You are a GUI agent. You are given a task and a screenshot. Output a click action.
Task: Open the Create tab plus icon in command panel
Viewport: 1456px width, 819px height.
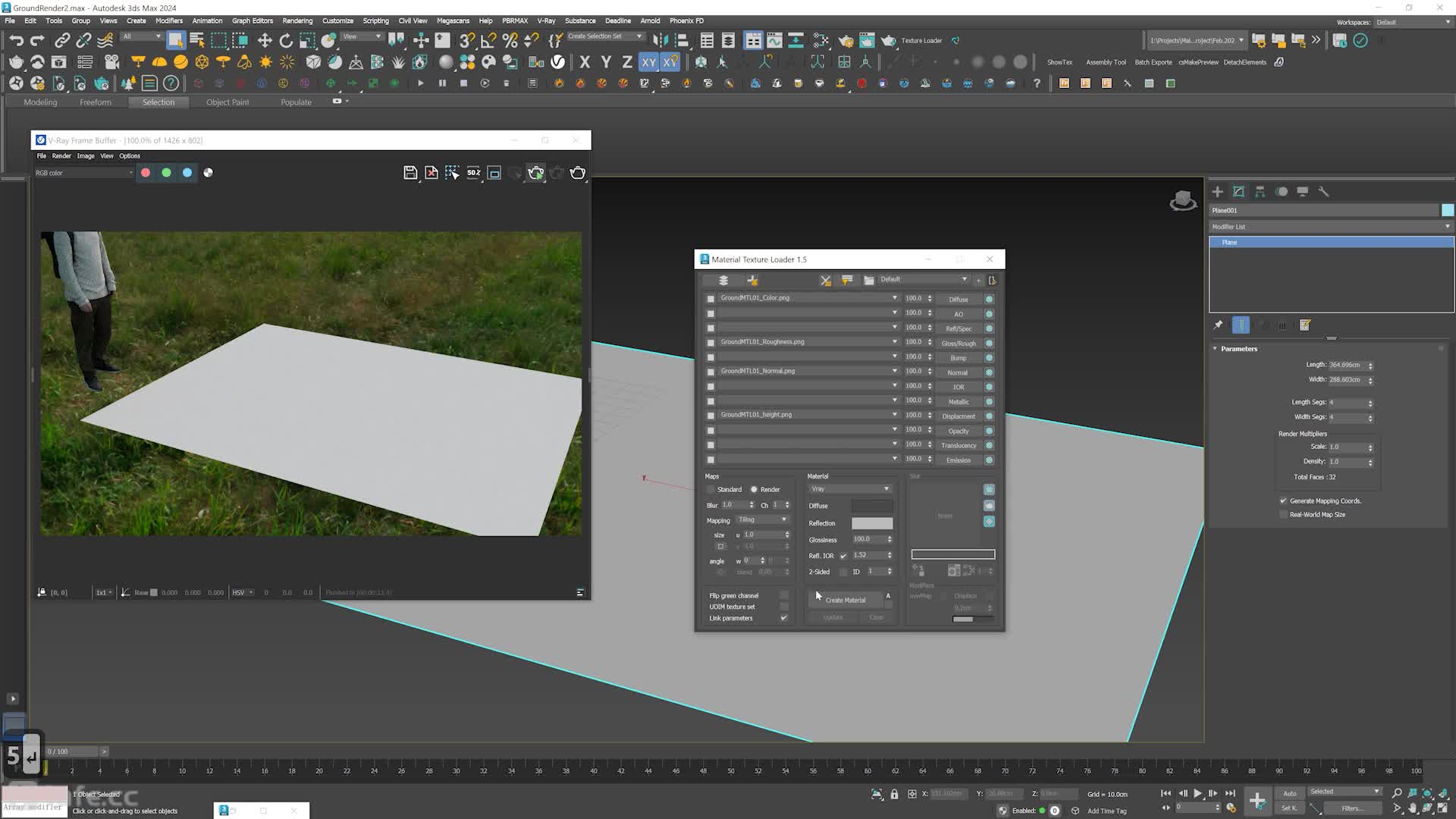[1217, 192]
